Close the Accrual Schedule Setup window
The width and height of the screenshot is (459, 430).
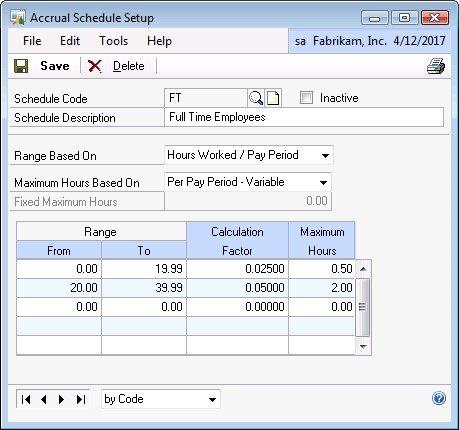pos(435,18)
